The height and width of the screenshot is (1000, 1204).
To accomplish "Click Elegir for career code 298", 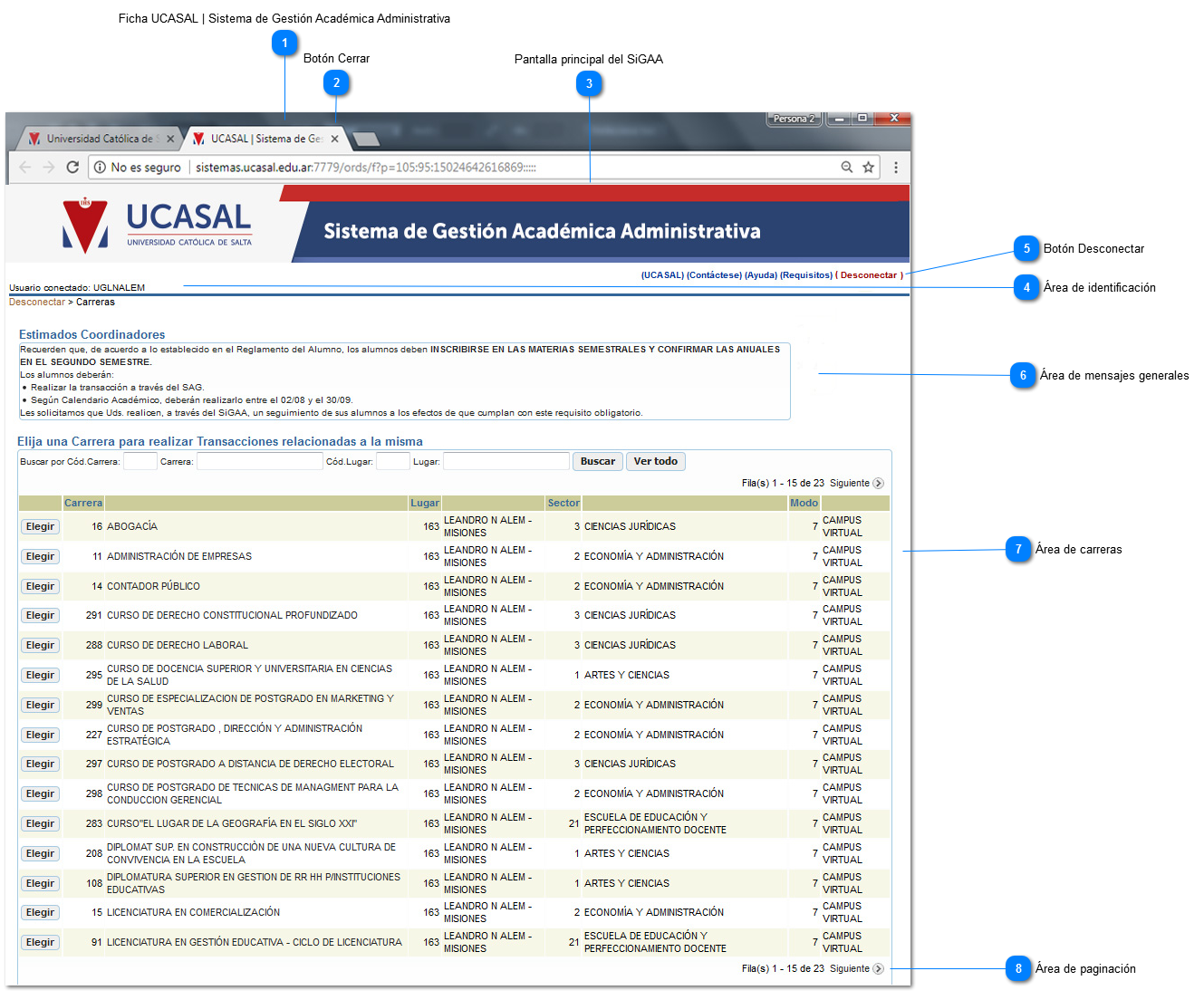I will [40, 793].
